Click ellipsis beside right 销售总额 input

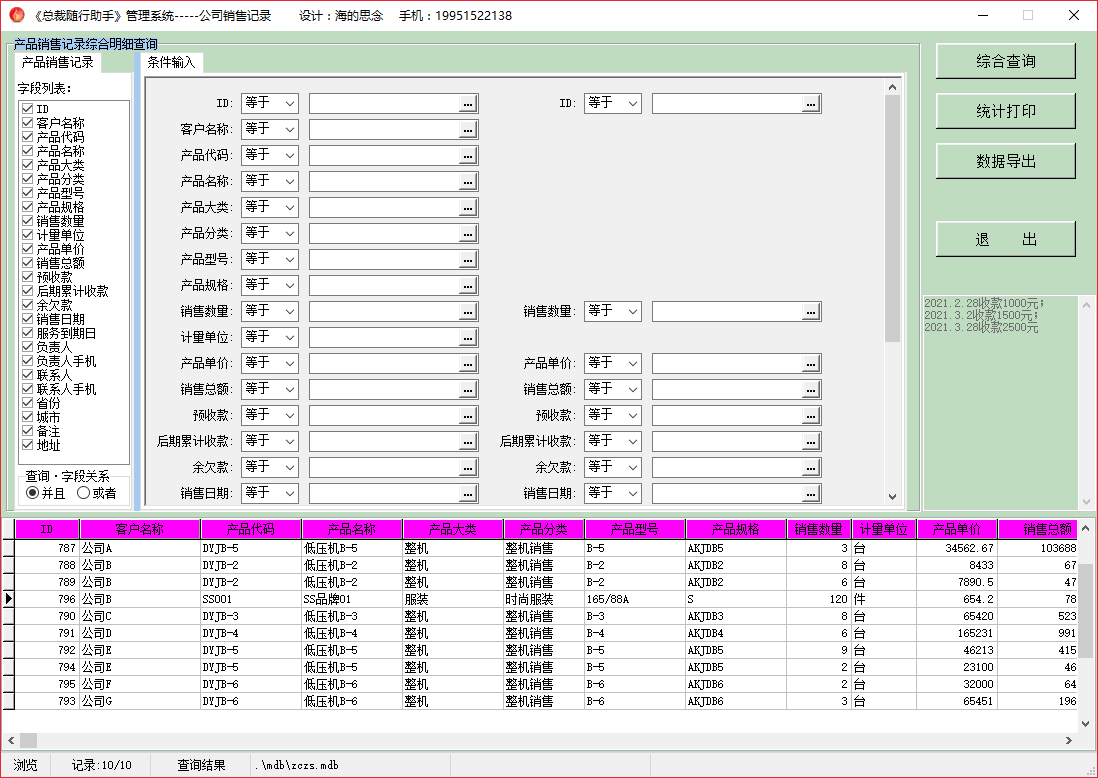coord(811,389)
